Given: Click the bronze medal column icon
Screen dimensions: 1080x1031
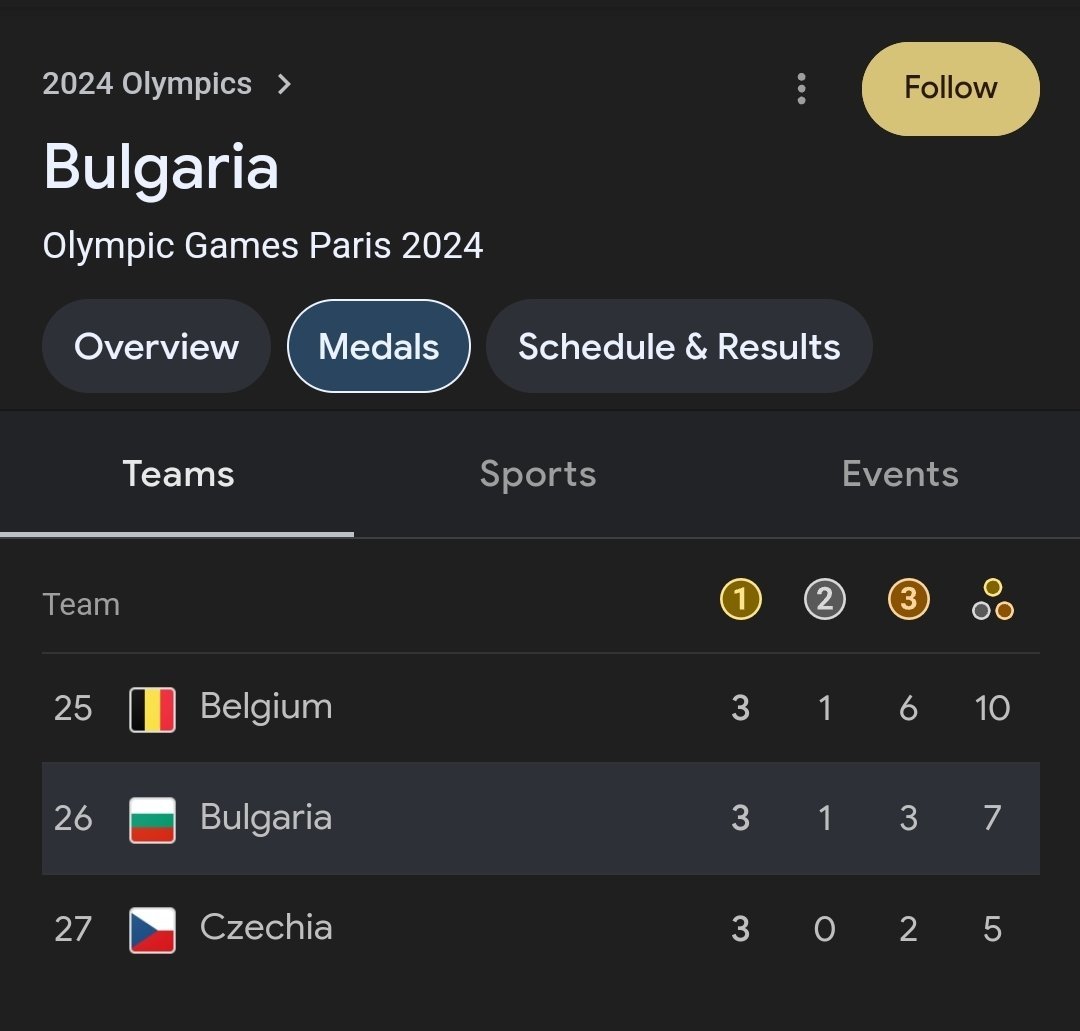Looking at the screenshot, I should (908, 600).
